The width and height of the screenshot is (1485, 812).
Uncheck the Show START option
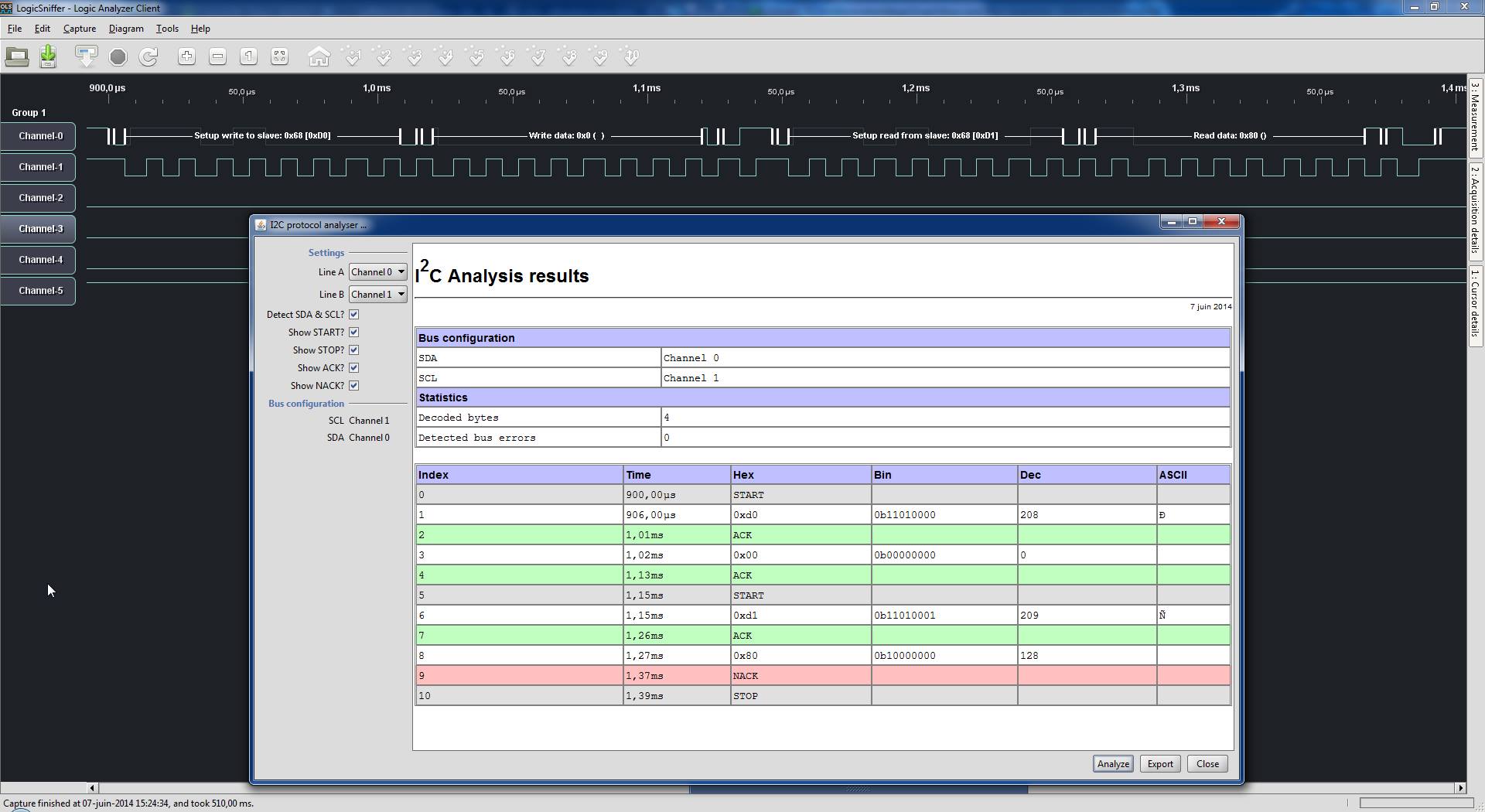(353, 333)
